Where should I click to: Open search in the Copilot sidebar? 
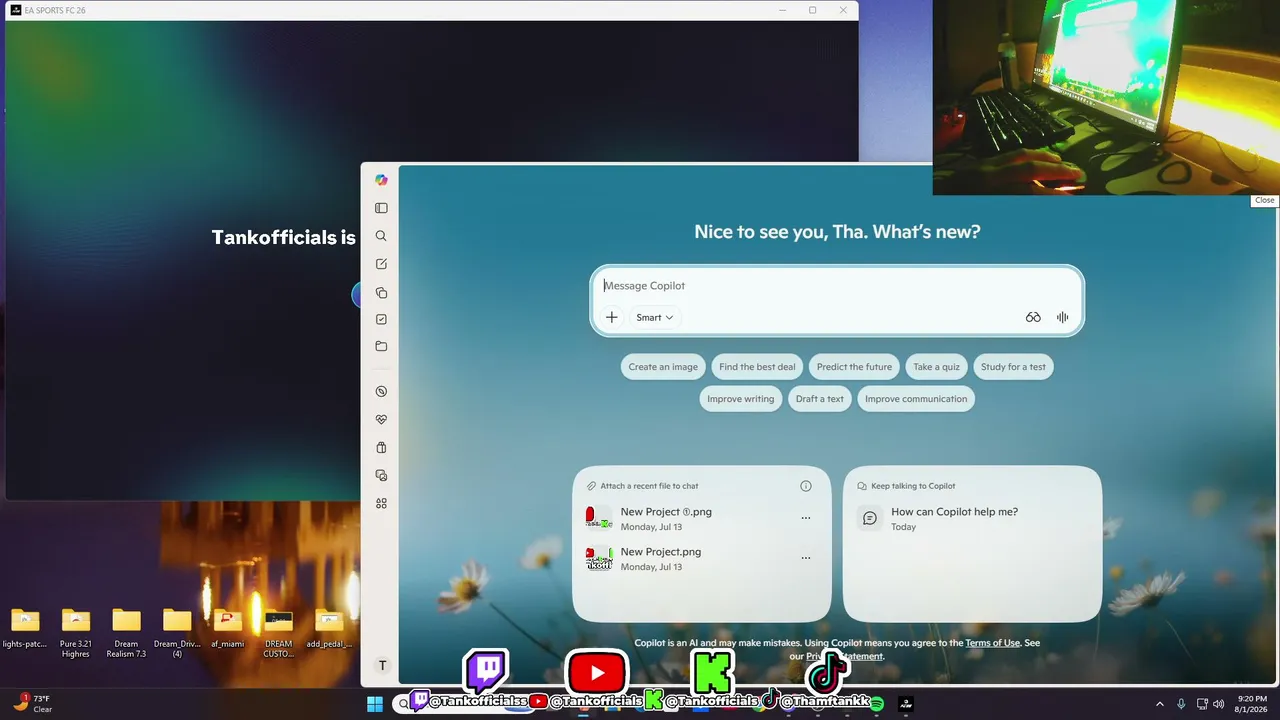point(381,236)
